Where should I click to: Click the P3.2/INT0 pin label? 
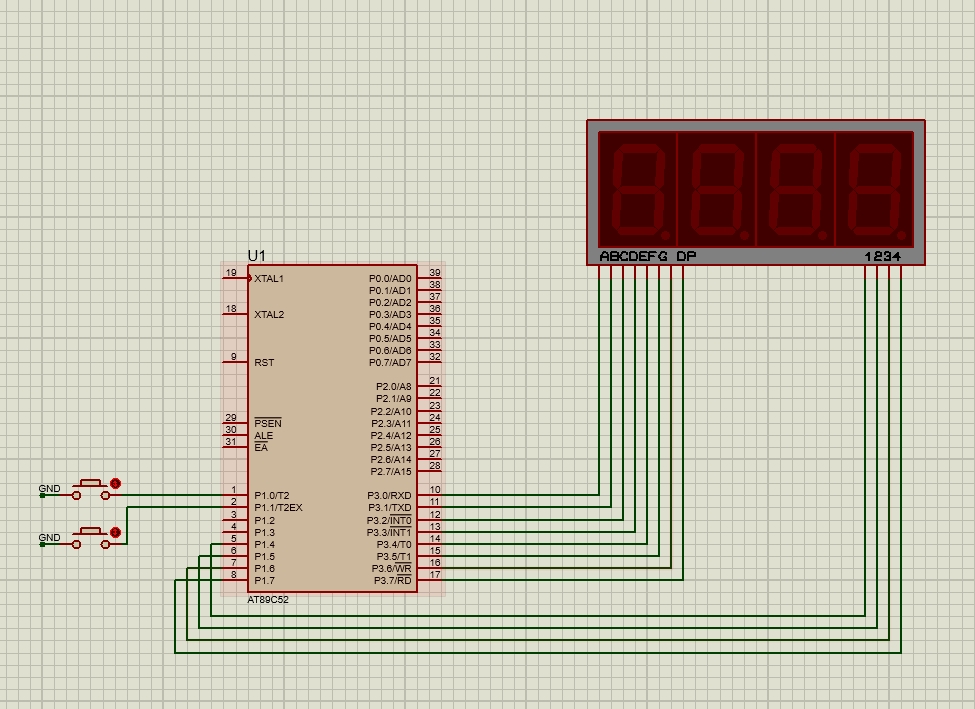coord(389,521)
